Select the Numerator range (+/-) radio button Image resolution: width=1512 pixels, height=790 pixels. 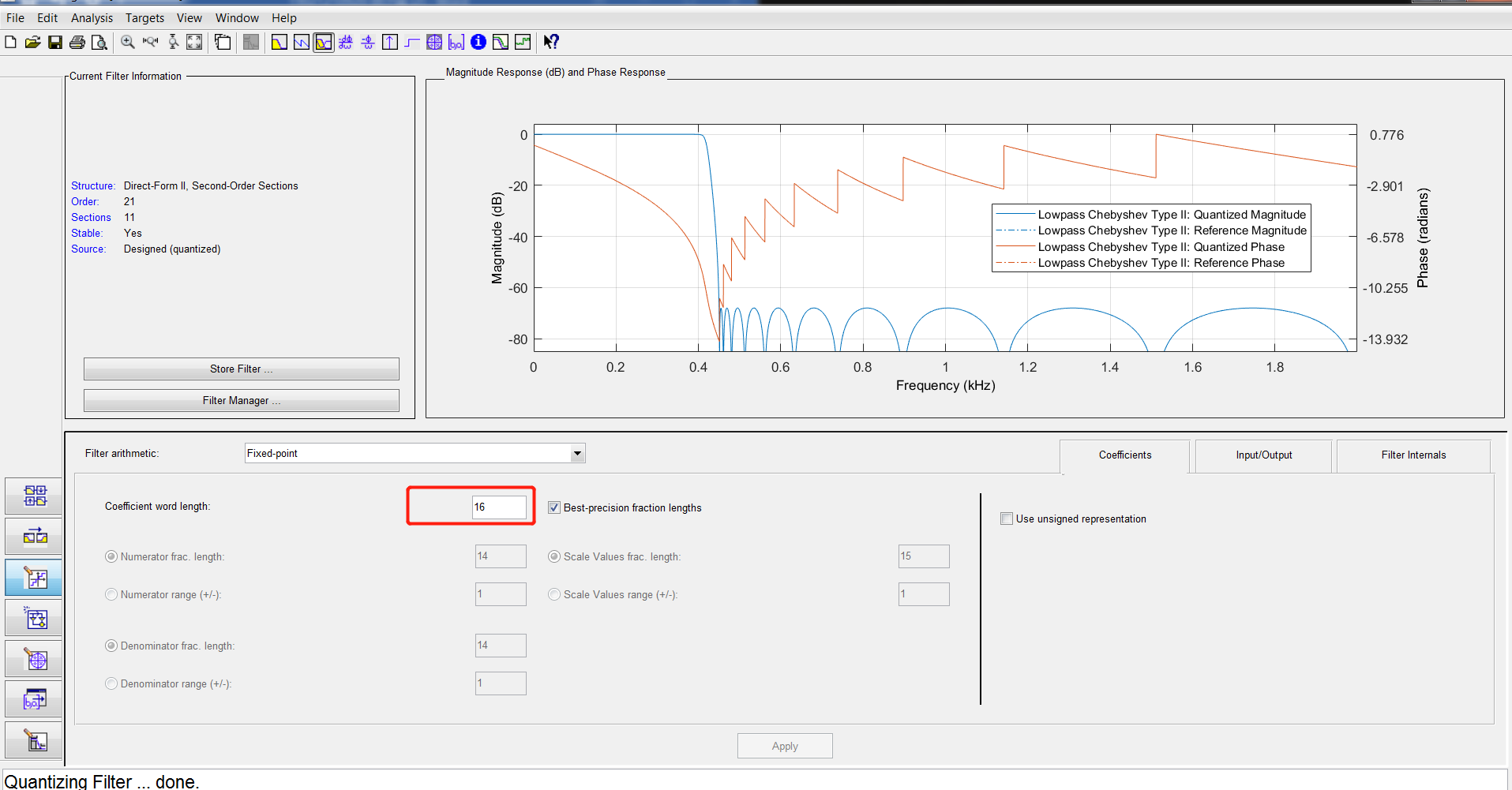click(111, 594)
